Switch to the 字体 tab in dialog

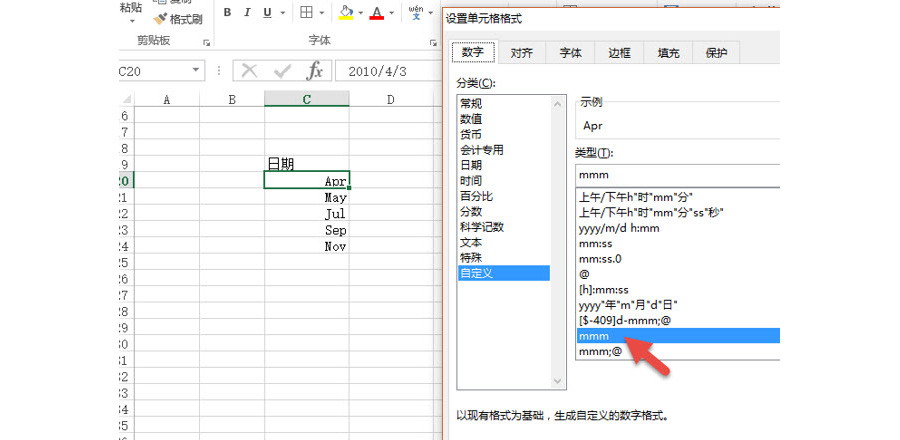point(571,53)
